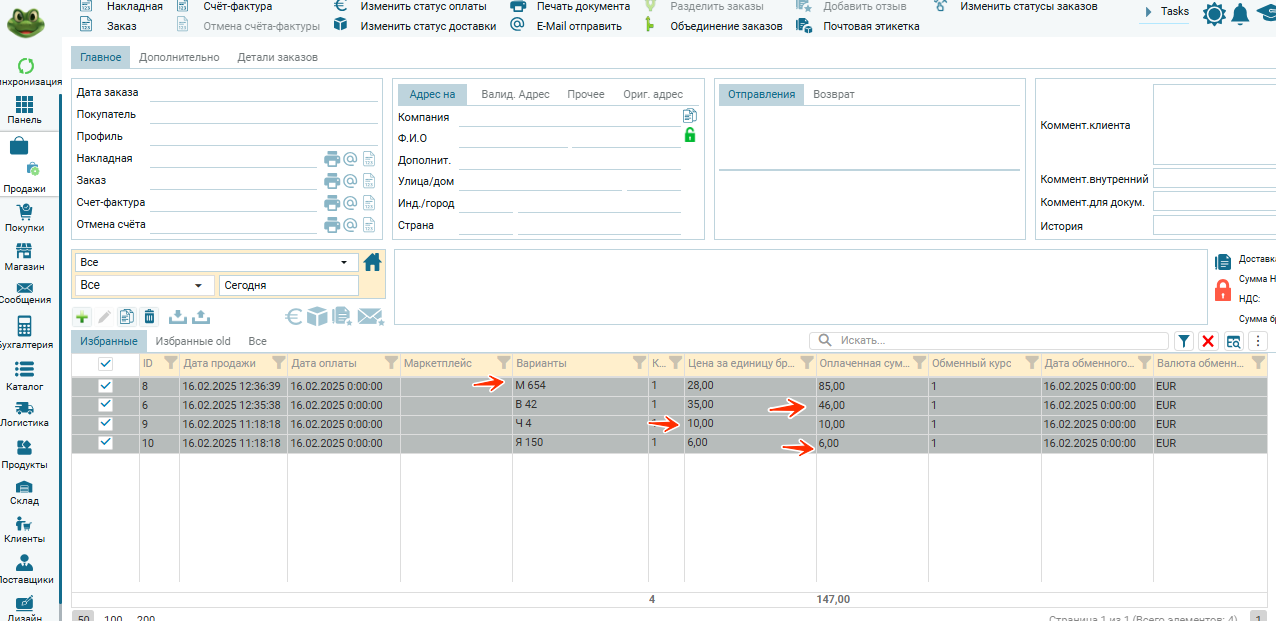Image resolution: width=1276 pixels, height=621 pixels.
Task: Open the filter on Дата продажи column
Action: point(278,364)
